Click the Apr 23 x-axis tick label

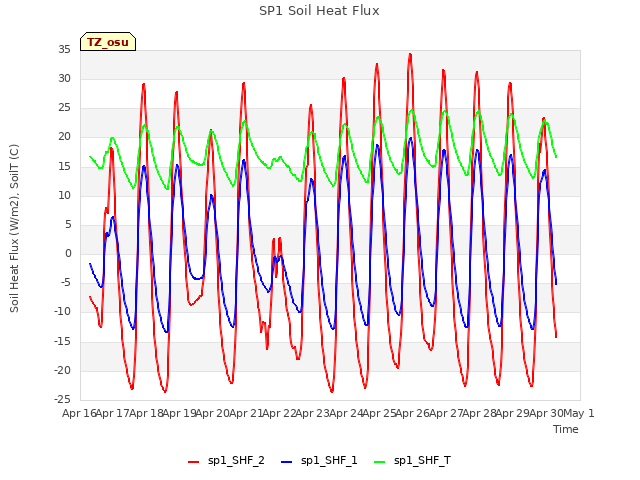pyautogui.click(x=313, y=413)
